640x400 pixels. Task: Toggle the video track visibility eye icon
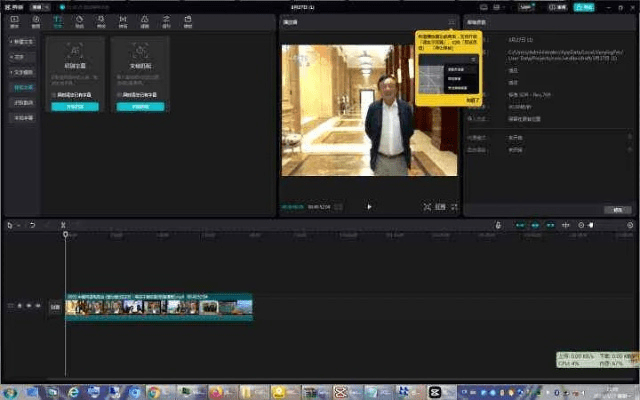[29, 305]
